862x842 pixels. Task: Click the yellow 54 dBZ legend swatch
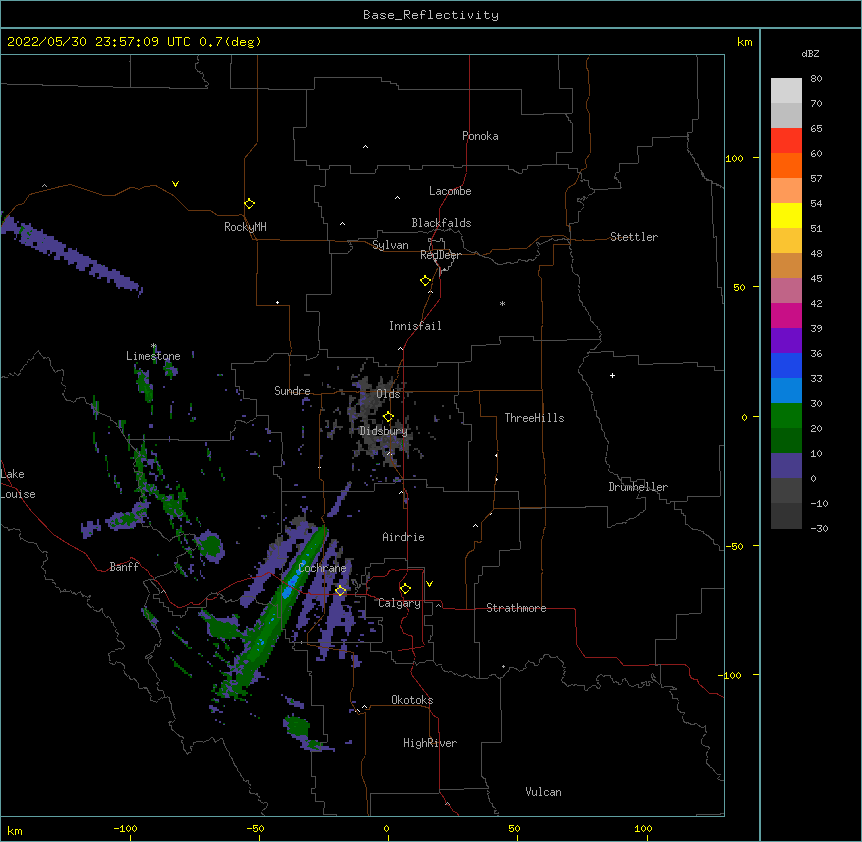(786, 215)
